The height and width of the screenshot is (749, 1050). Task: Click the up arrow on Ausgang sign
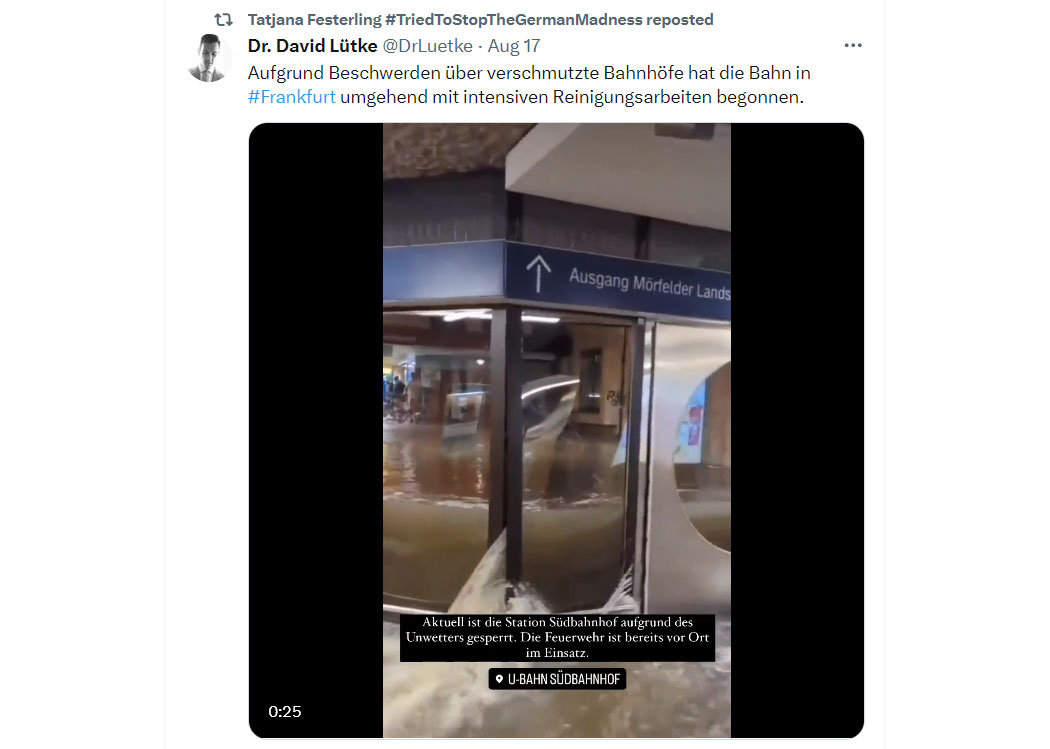pos(538,274)
